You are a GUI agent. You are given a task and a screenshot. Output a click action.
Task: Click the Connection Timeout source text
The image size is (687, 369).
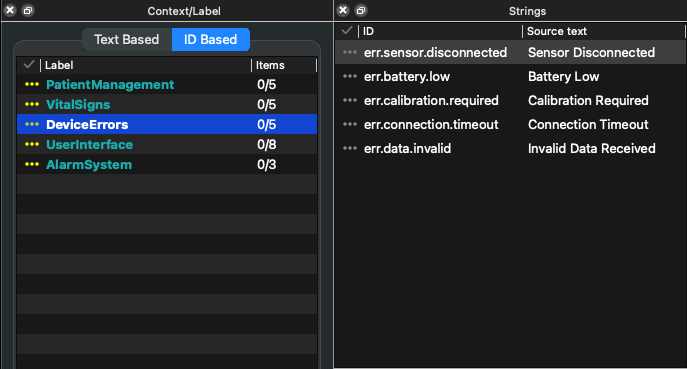pyautogui.click(x=588, y=124)
